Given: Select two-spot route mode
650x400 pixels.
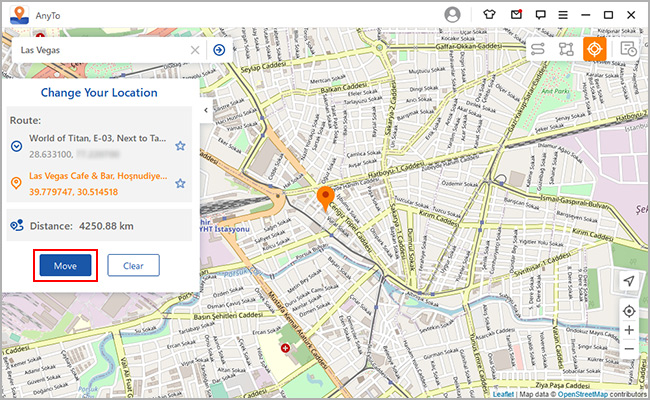Looking at the screenshot, I should 537,49.
